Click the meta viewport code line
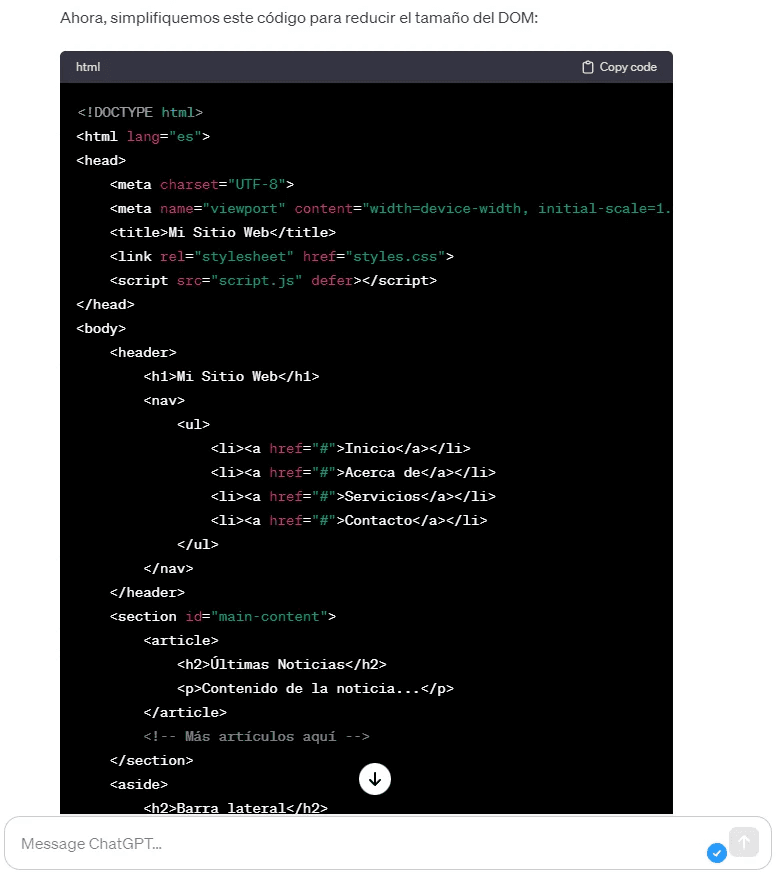779x878 pixels. coord(390,208)
